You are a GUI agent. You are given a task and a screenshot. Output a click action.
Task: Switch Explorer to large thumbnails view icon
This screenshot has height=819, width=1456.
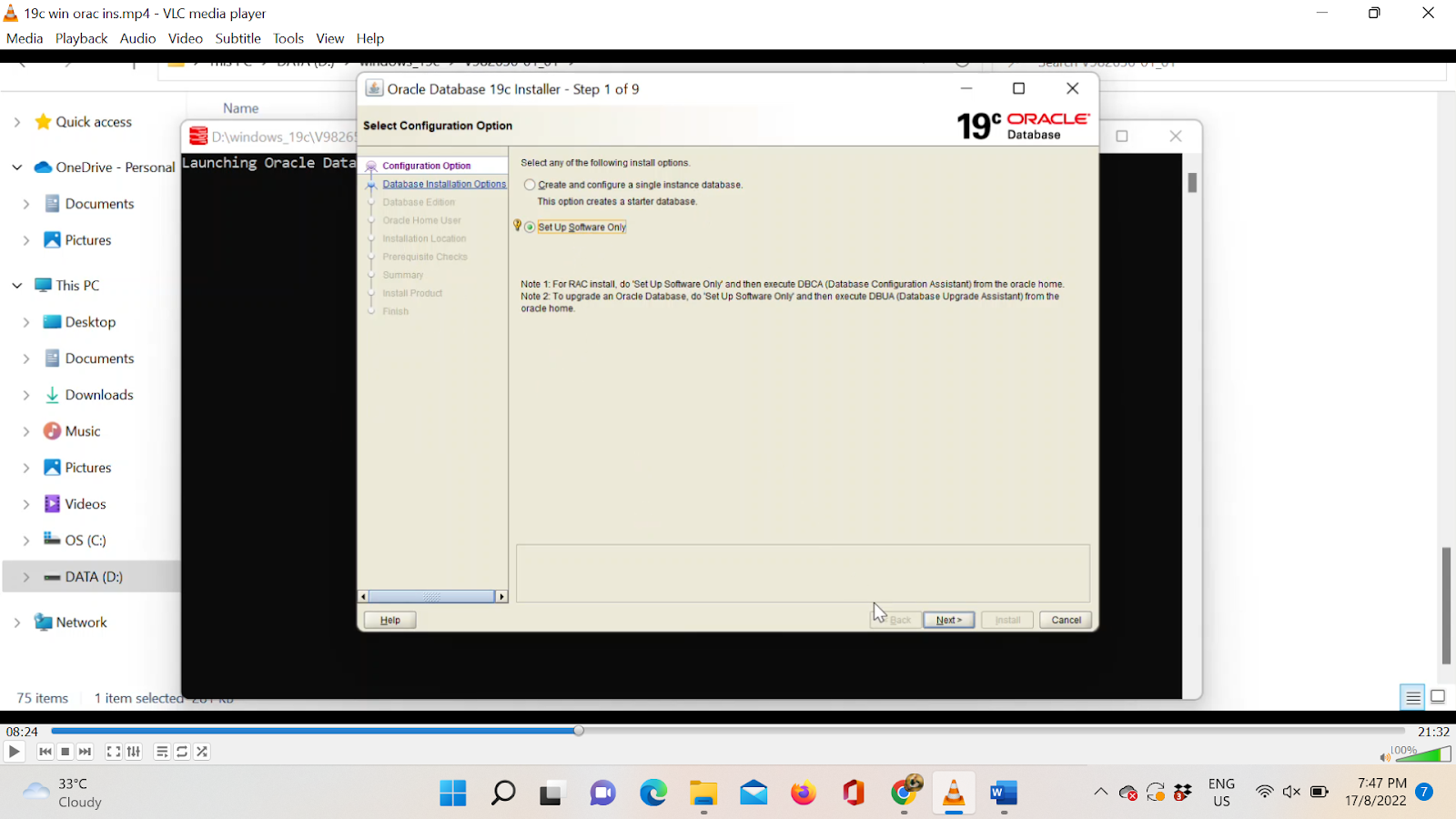click(1438, 697)
